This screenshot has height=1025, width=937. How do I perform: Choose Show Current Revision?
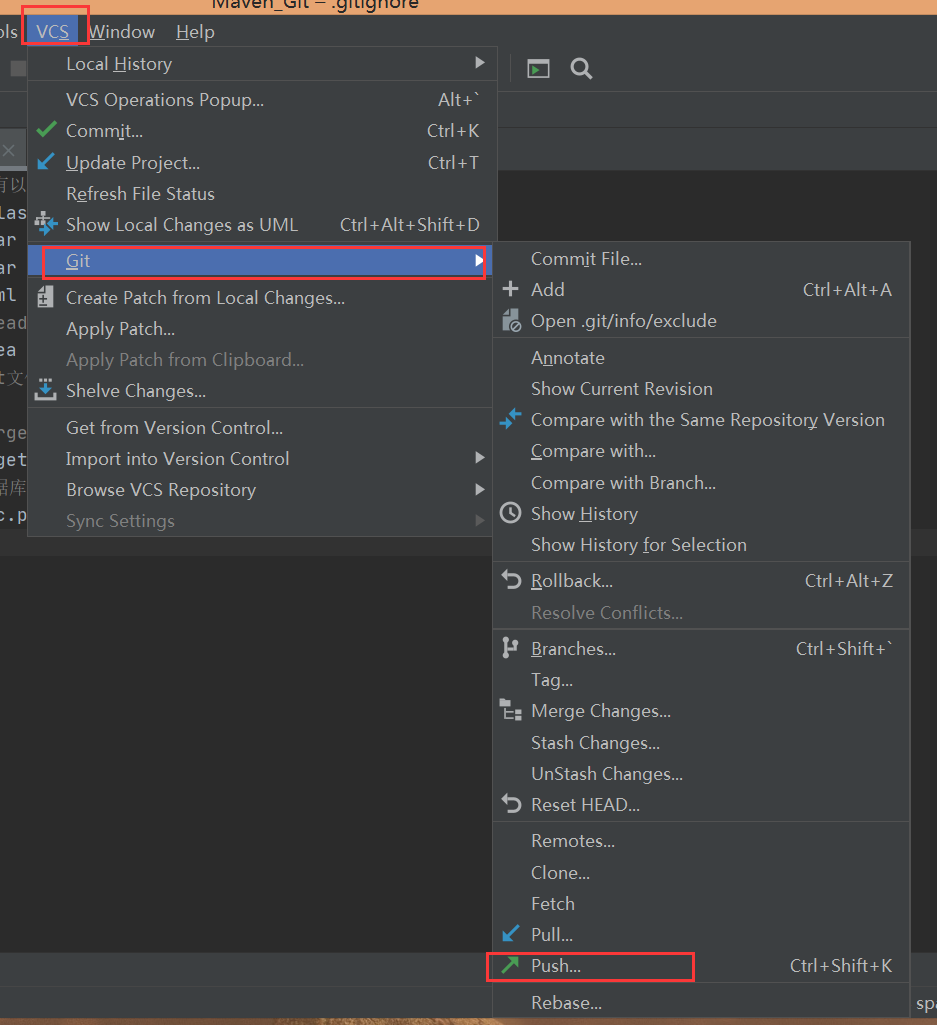click(x=701, y=389)
